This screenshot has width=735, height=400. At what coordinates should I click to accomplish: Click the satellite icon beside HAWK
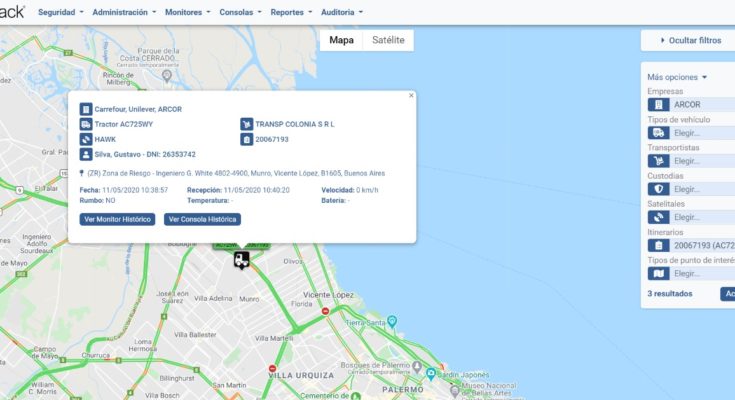tap(86, 139)
